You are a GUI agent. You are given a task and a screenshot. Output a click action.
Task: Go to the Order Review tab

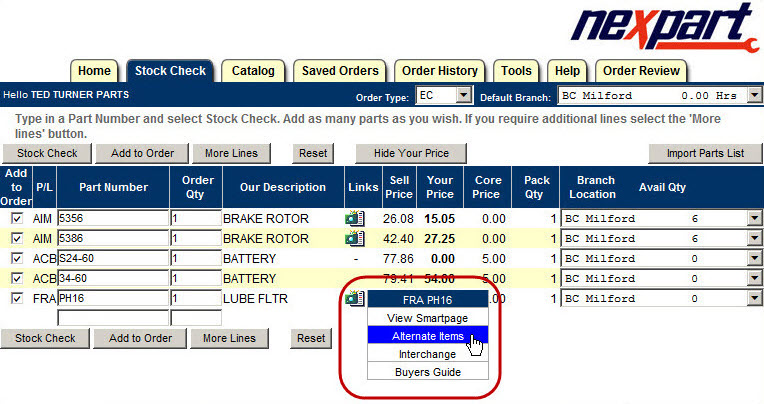641,71
